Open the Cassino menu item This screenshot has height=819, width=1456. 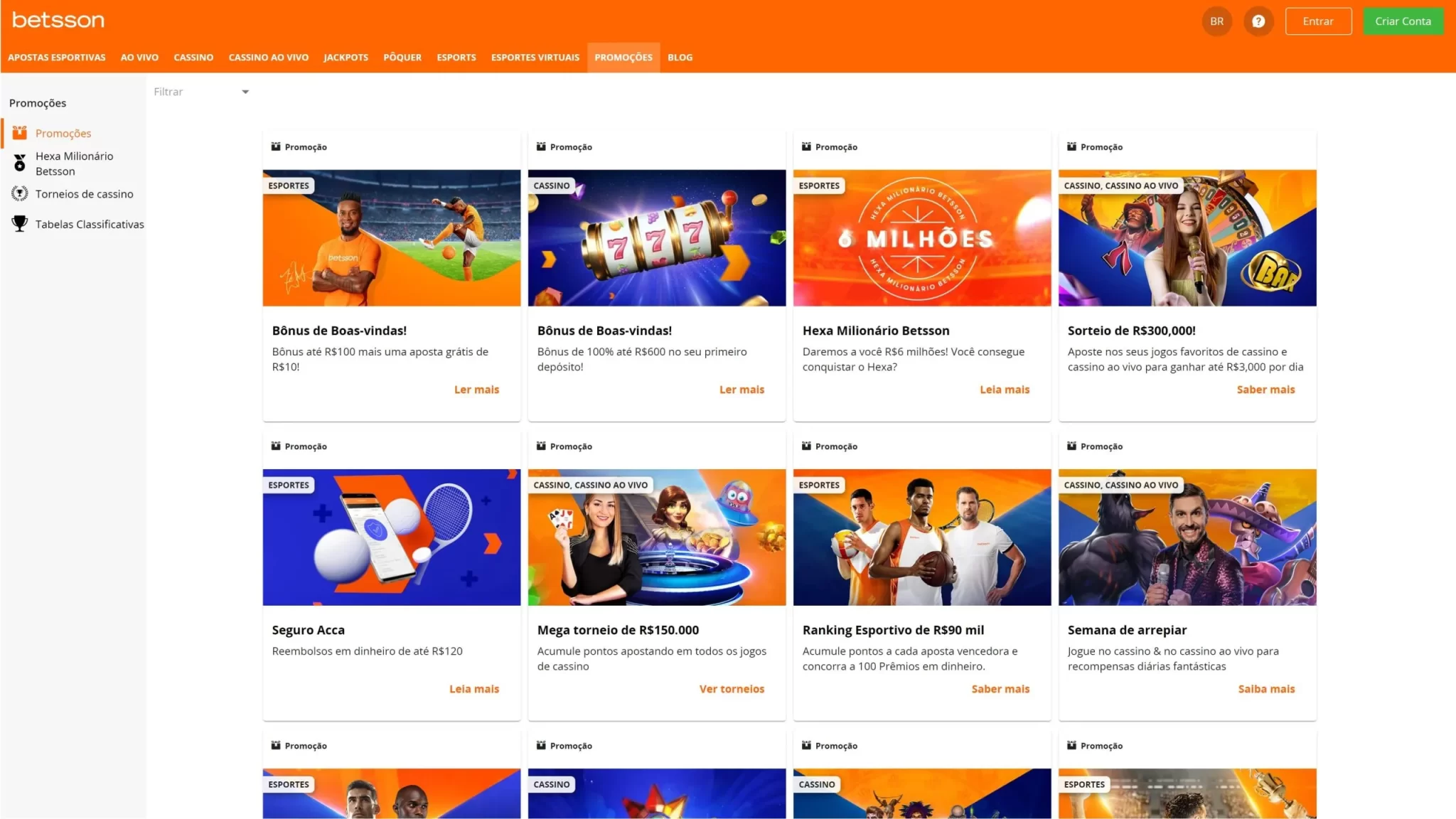pos(193,58)
